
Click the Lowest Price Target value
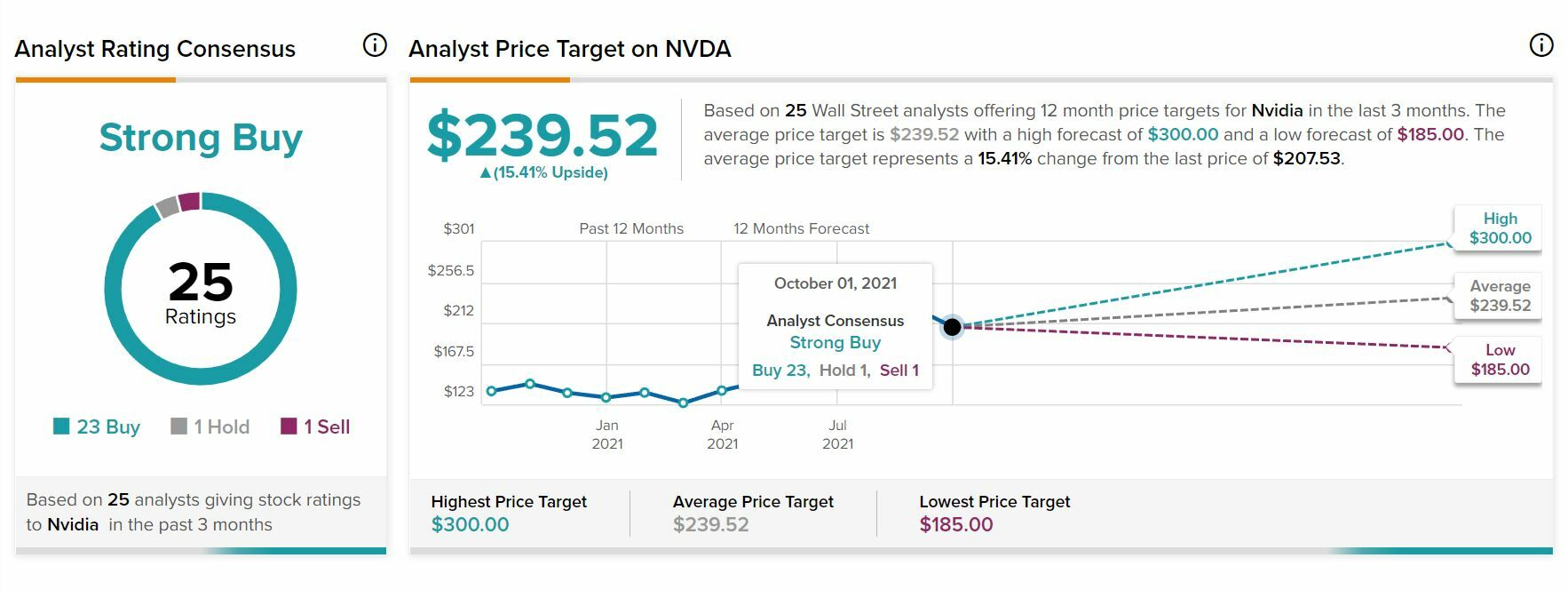pos(955,524)
